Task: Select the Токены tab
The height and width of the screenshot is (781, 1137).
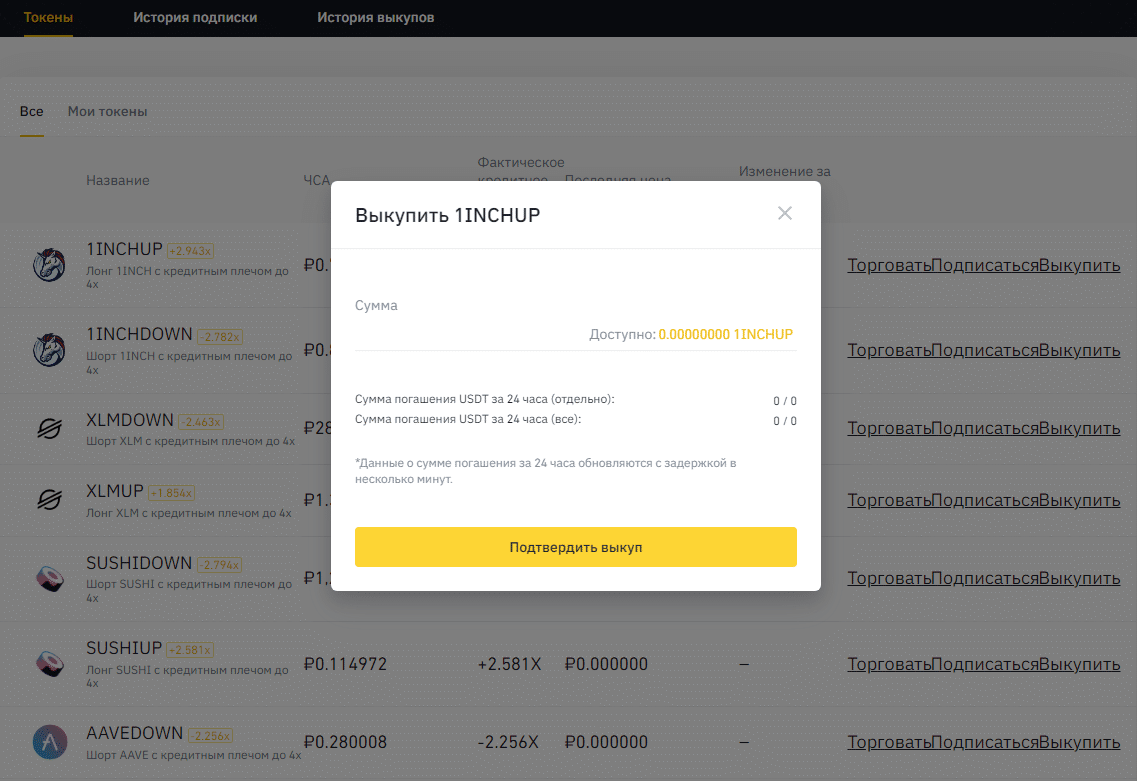Action: pyautogui.click(x=48, y=18)
